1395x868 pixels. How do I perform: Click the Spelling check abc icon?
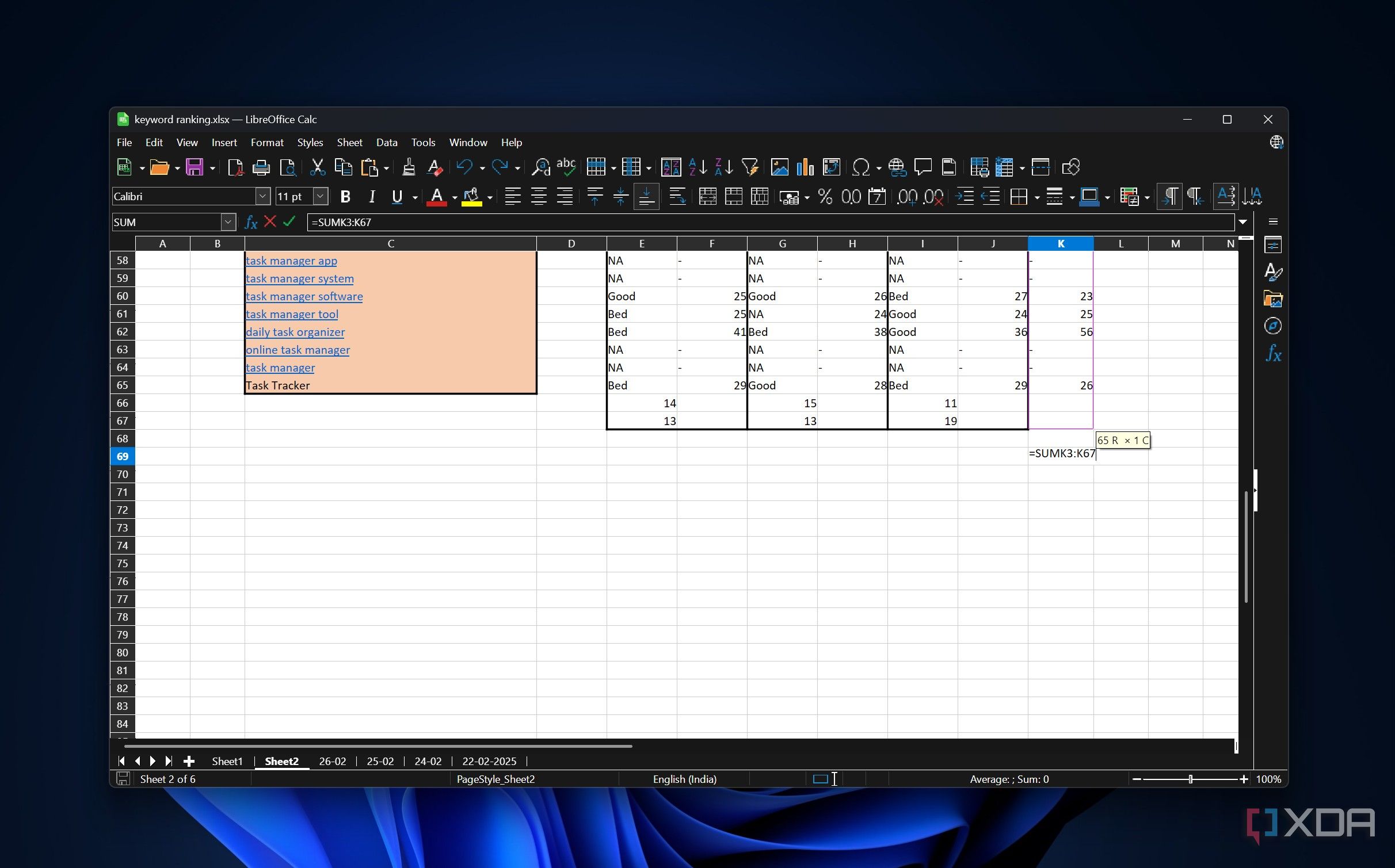coord(566,167)
